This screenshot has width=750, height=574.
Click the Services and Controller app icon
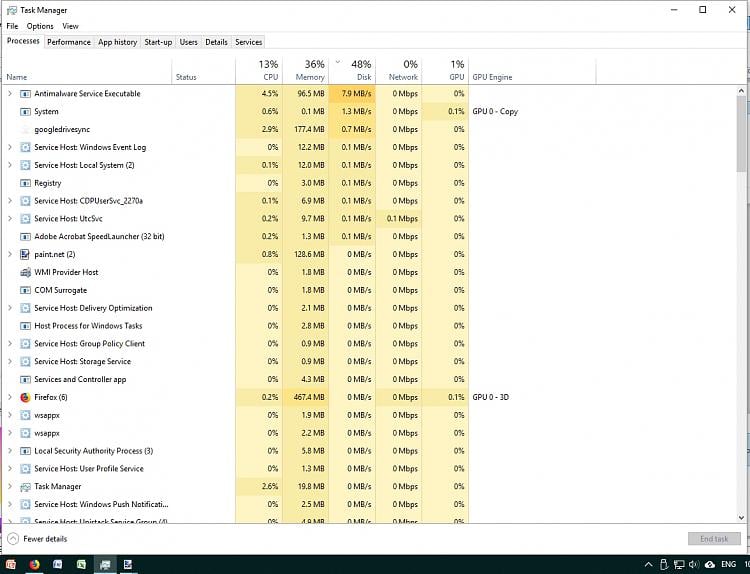coord(25,380)
